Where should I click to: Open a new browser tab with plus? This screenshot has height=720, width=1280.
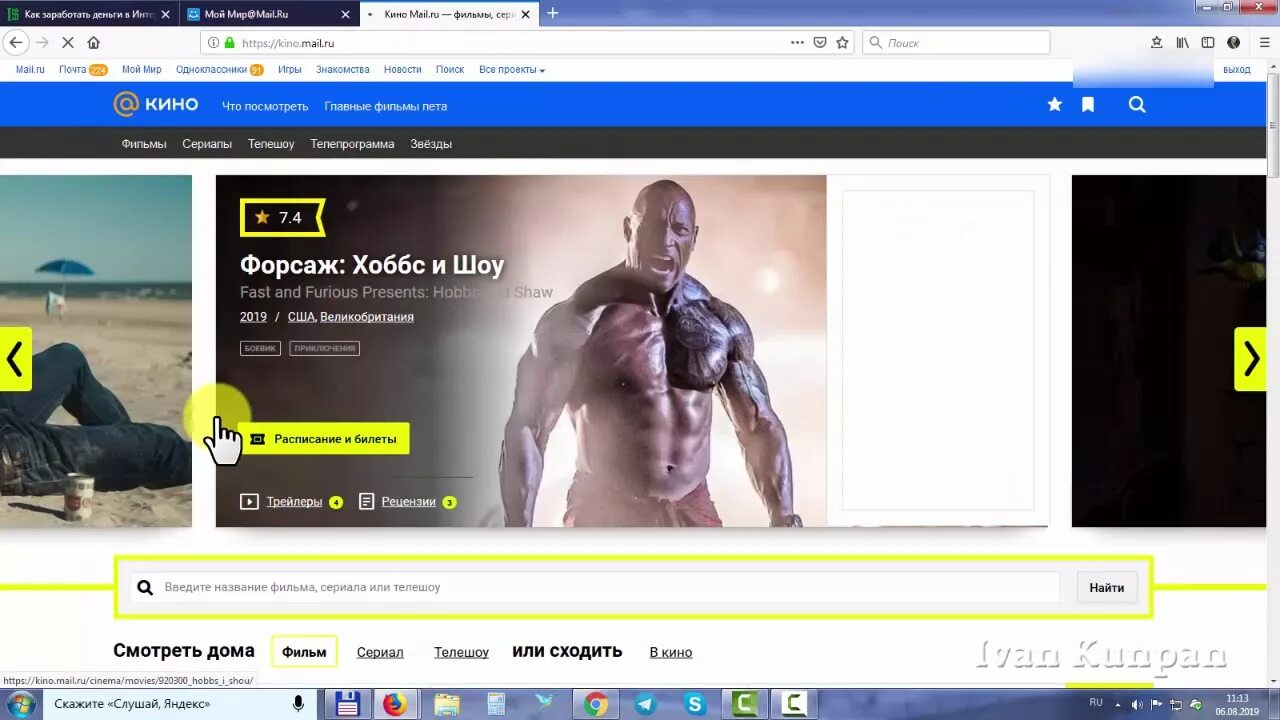(x=552, y=13)
